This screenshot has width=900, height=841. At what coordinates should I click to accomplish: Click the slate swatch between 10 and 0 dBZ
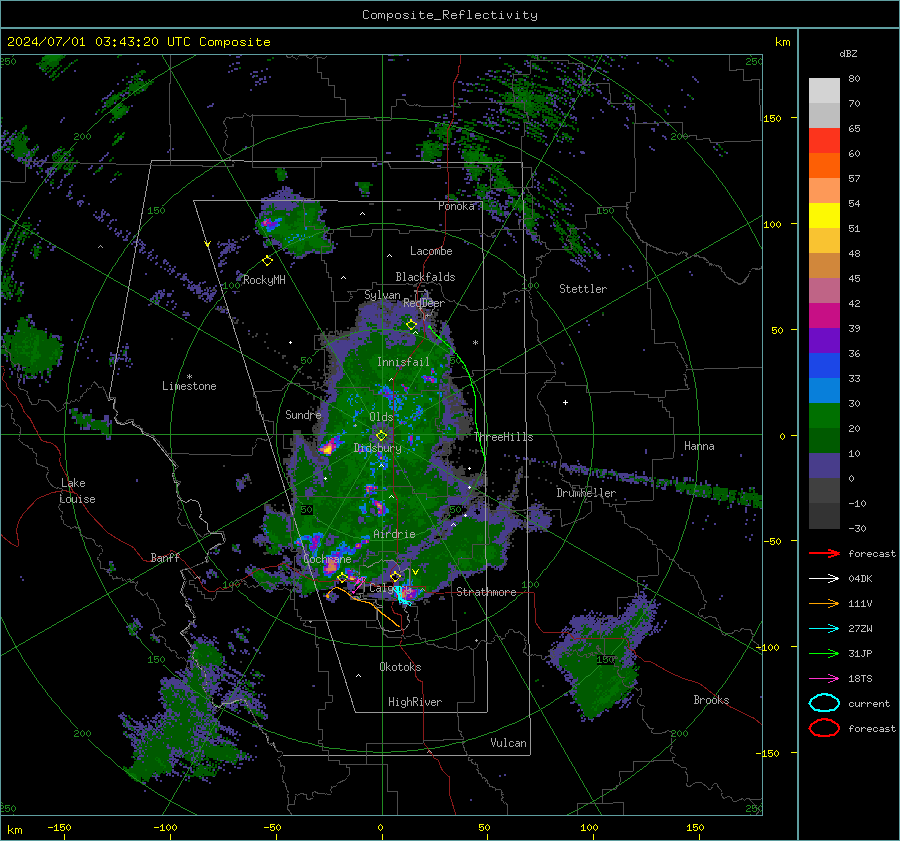(824, 466)
